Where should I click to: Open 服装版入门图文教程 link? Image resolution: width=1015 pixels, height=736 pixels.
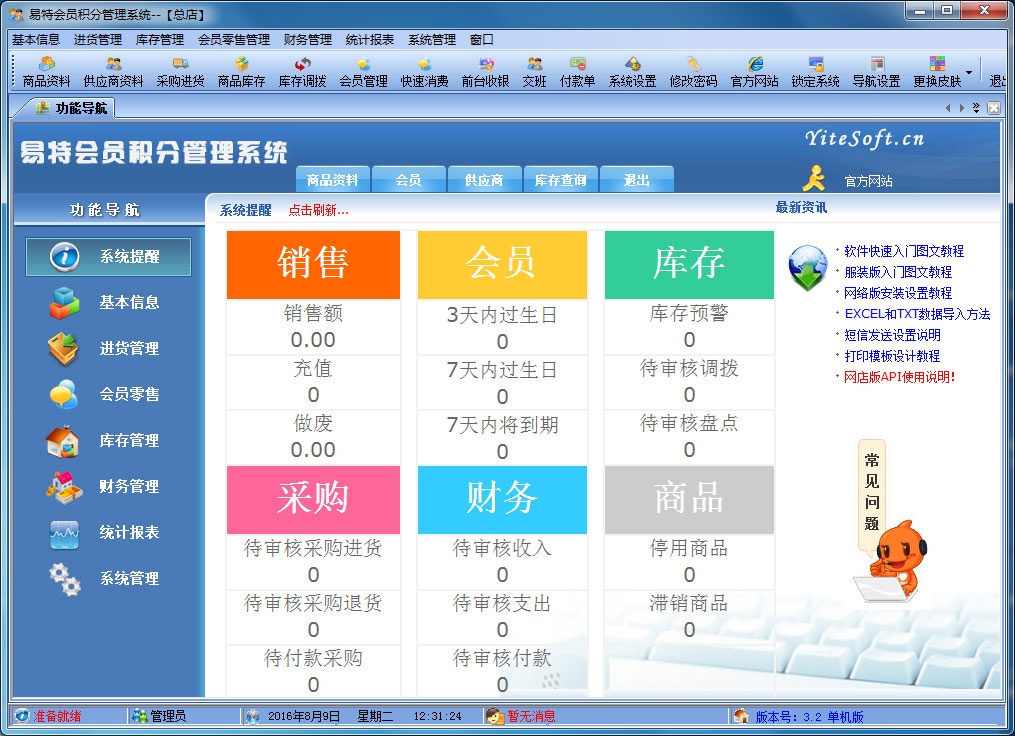coord(898,273)
